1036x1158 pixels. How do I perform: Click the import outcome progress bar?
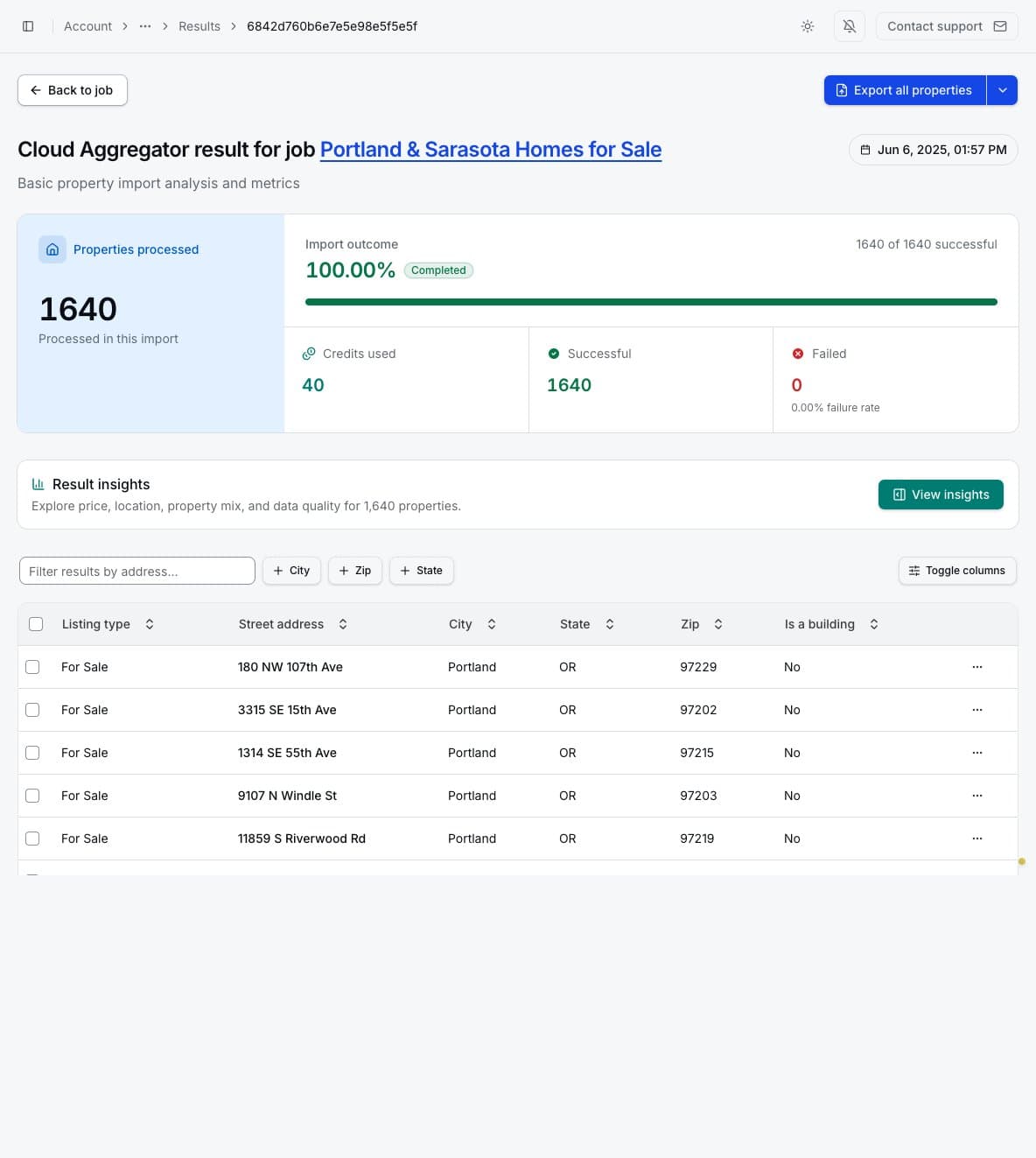click(651, 302)
